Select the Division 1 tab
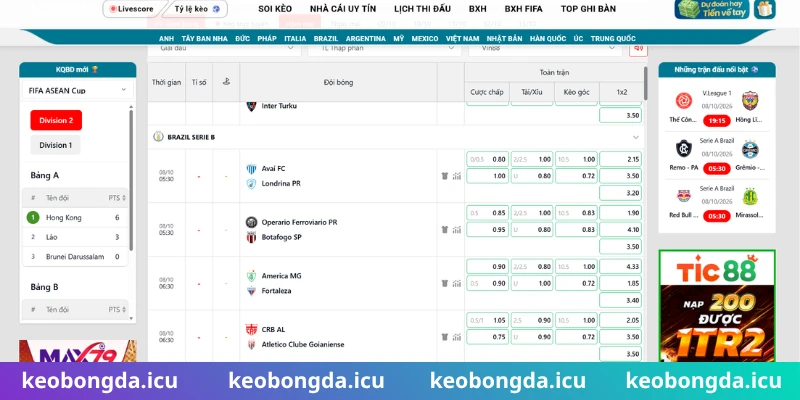 click(x=56, y=145)
